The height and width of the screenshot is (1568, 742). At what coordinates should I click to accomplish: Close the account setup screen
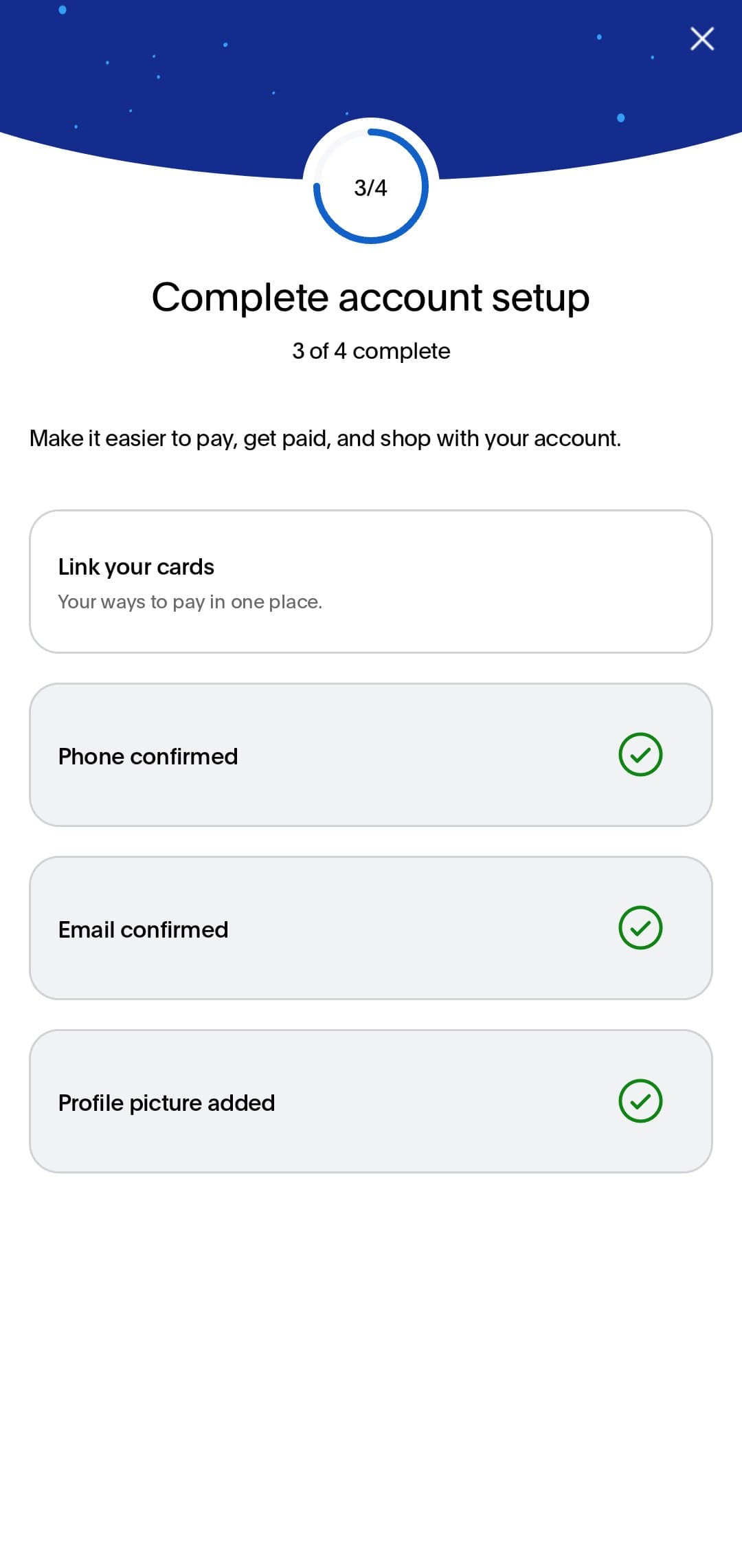point(701,39)
